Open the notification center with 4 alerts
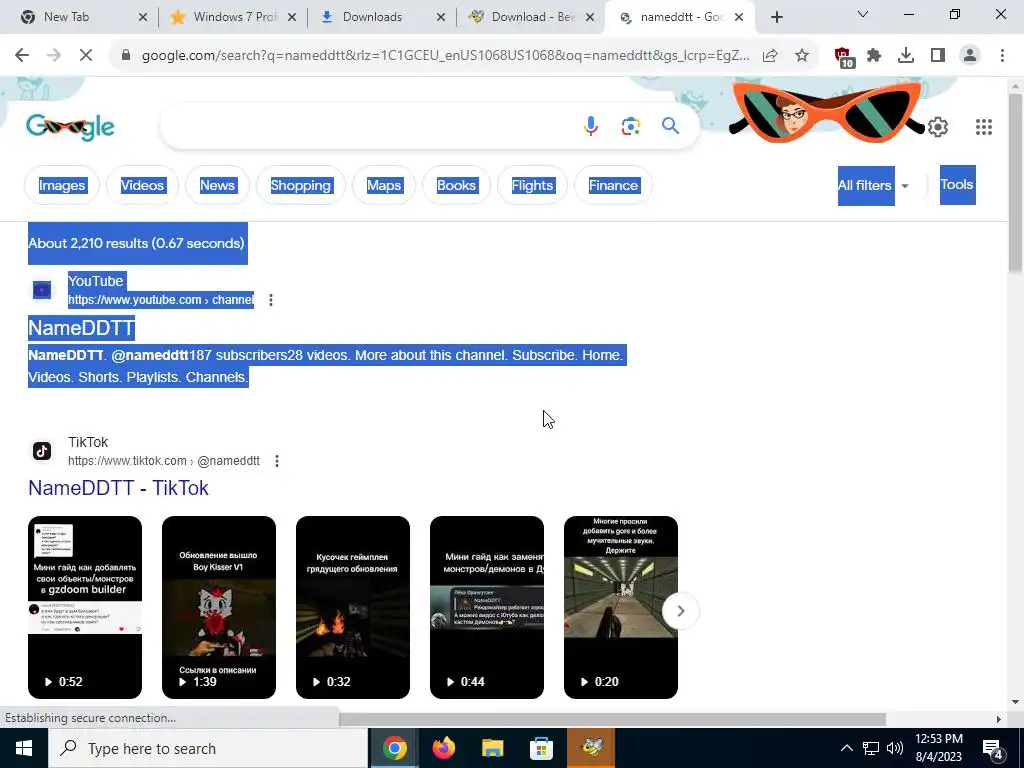 993,748
